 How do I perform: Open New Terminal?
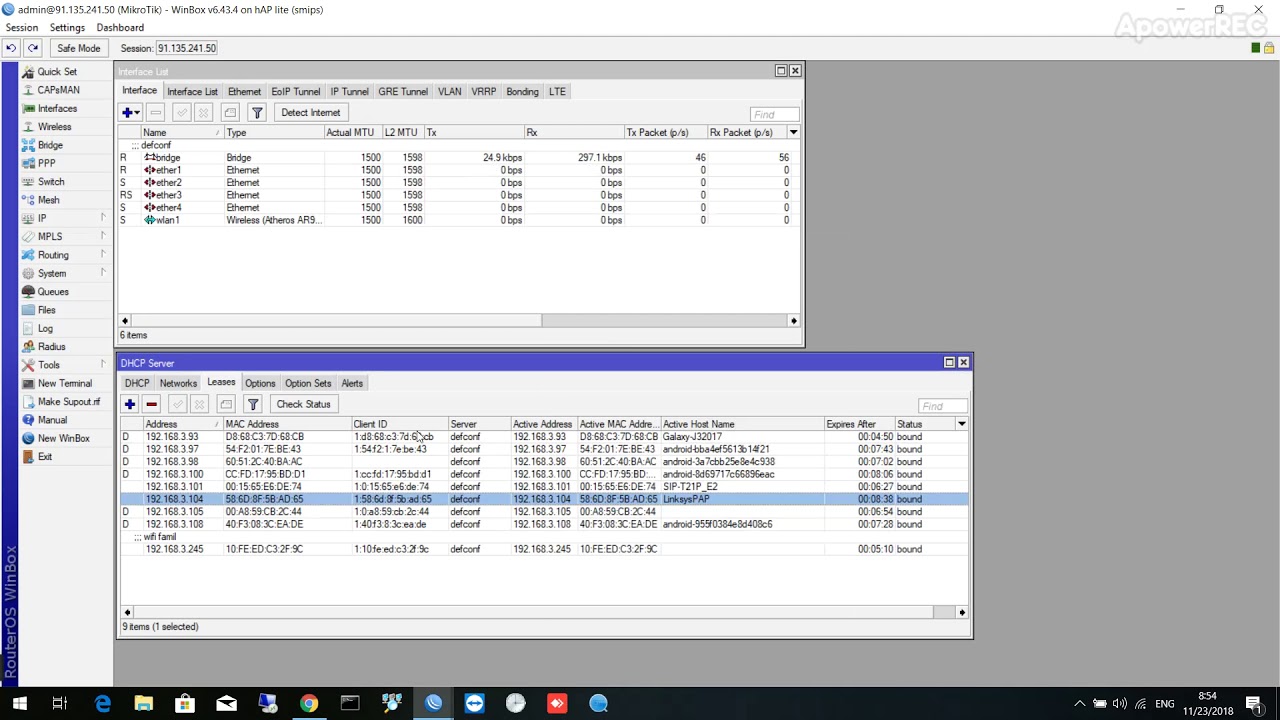64,383
